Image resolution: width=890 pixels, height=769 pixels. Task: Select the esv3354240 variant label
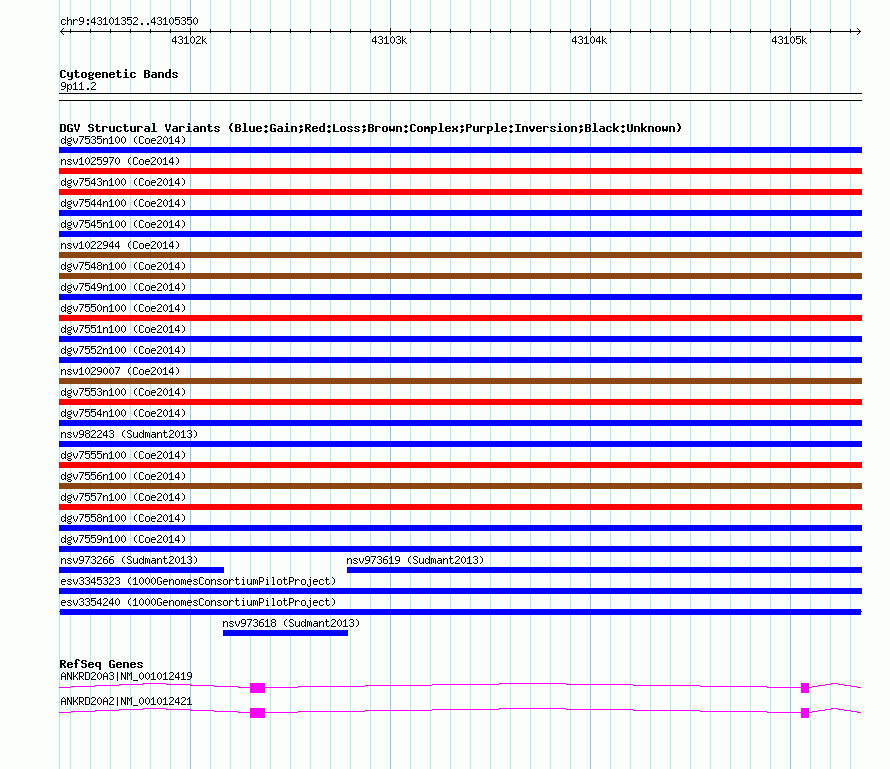[x=198, y=602]
